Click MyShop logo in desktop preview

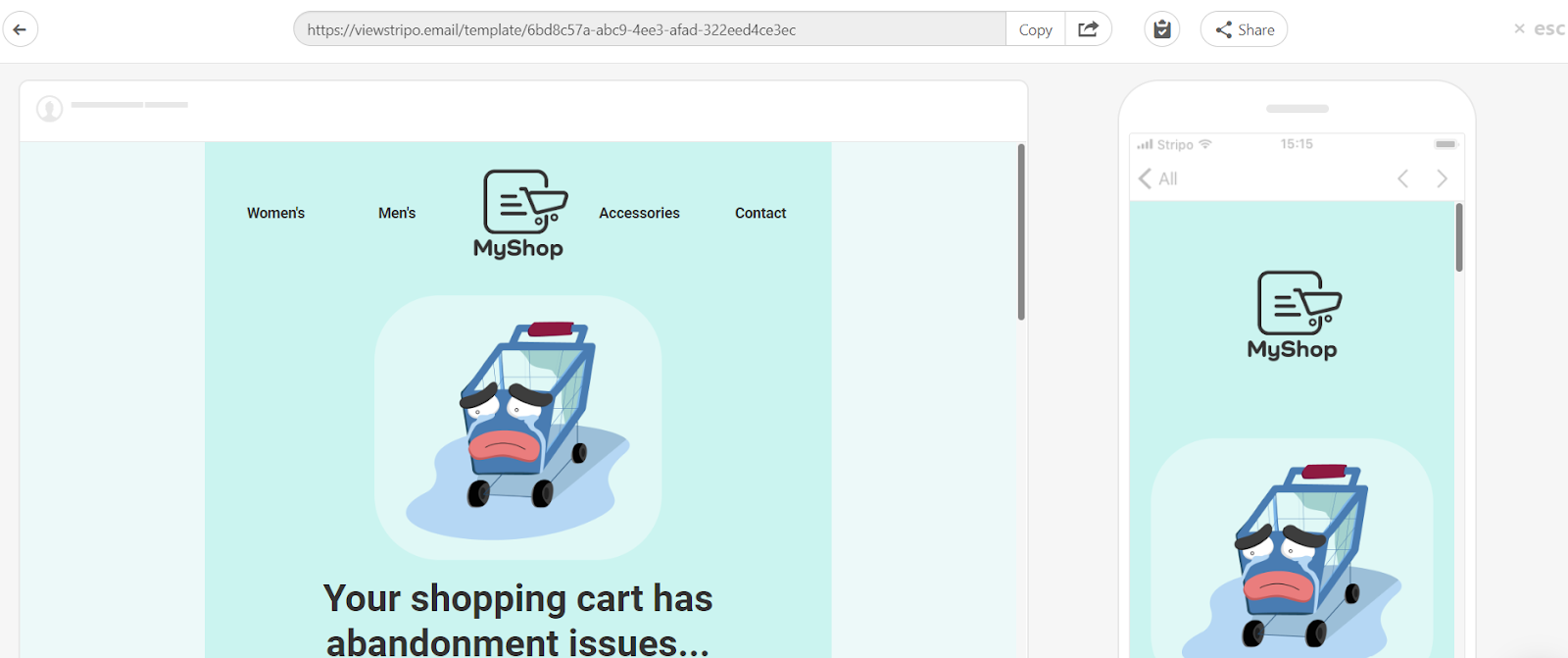[519, 215]
